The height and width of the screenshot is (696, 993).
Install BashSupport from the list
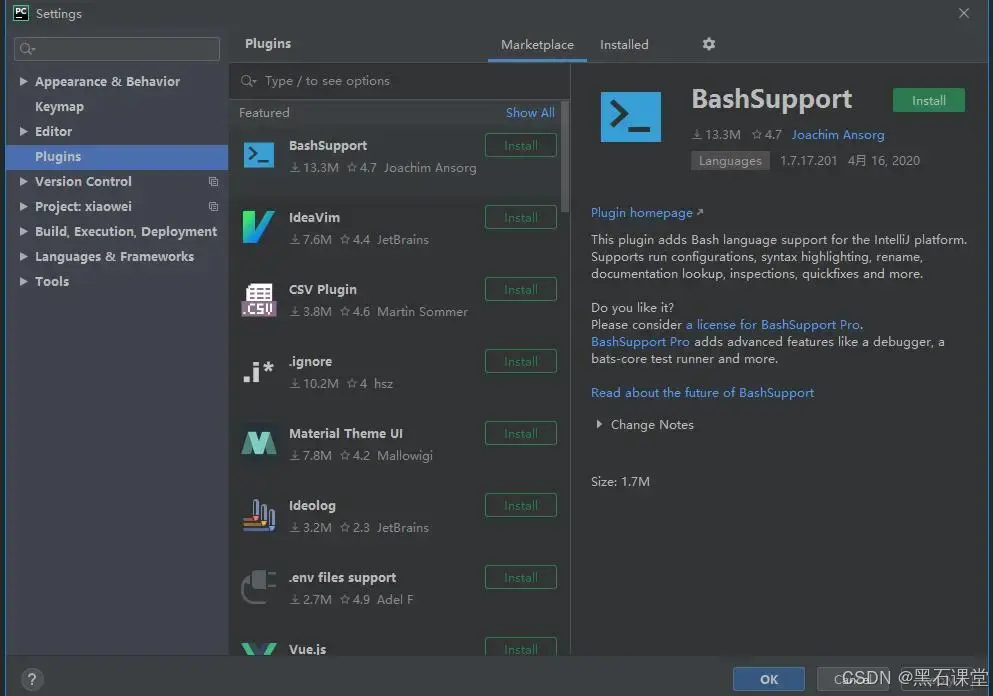pos(521,146)
